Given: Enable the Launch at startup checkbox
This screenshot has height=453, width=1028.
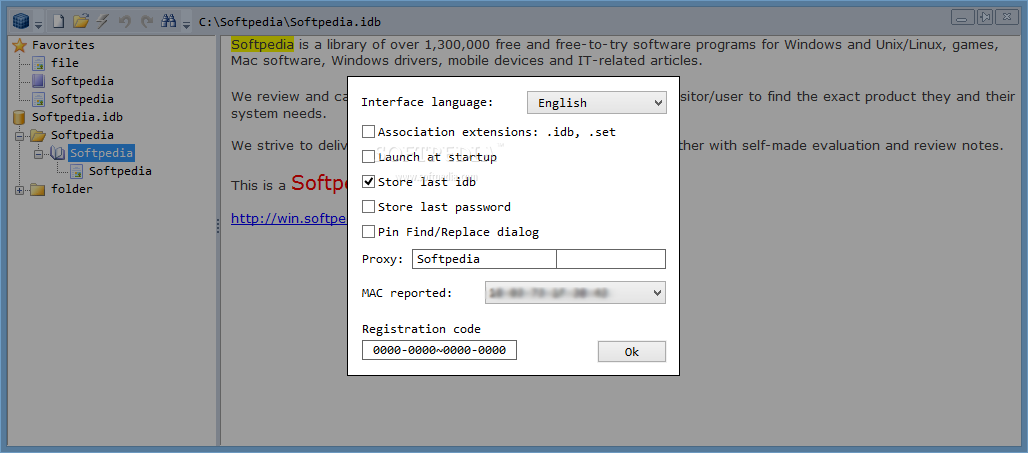Looking at the screenshot, I should [368, 157].
